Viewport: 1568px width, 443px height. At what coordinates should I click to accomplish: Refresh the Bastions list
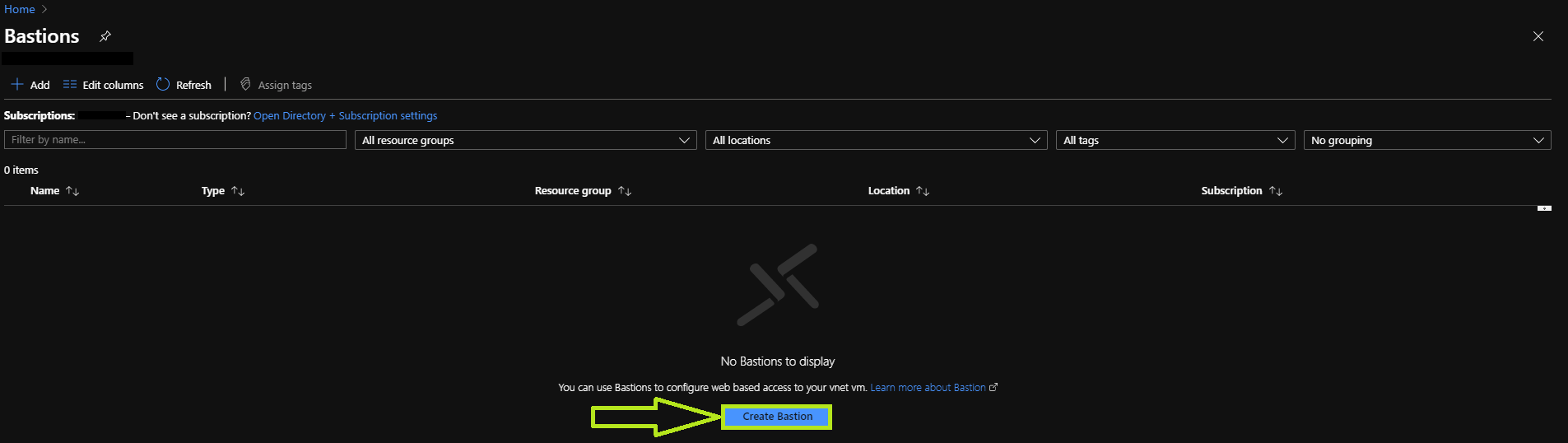(x=184, y=85)
